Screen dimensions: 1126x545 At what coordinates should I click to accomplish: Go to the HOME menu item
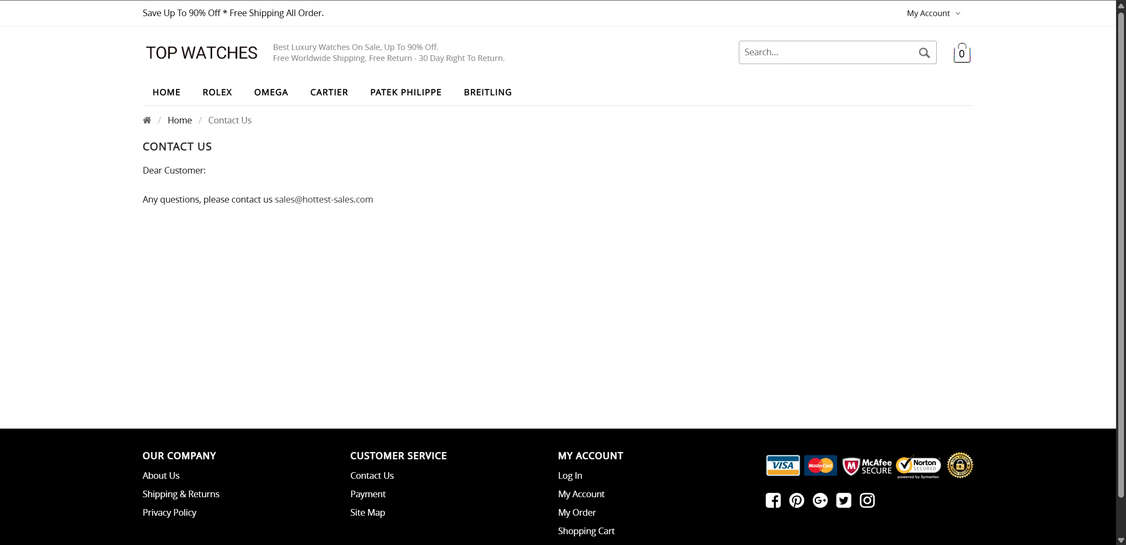coord(167,92)
